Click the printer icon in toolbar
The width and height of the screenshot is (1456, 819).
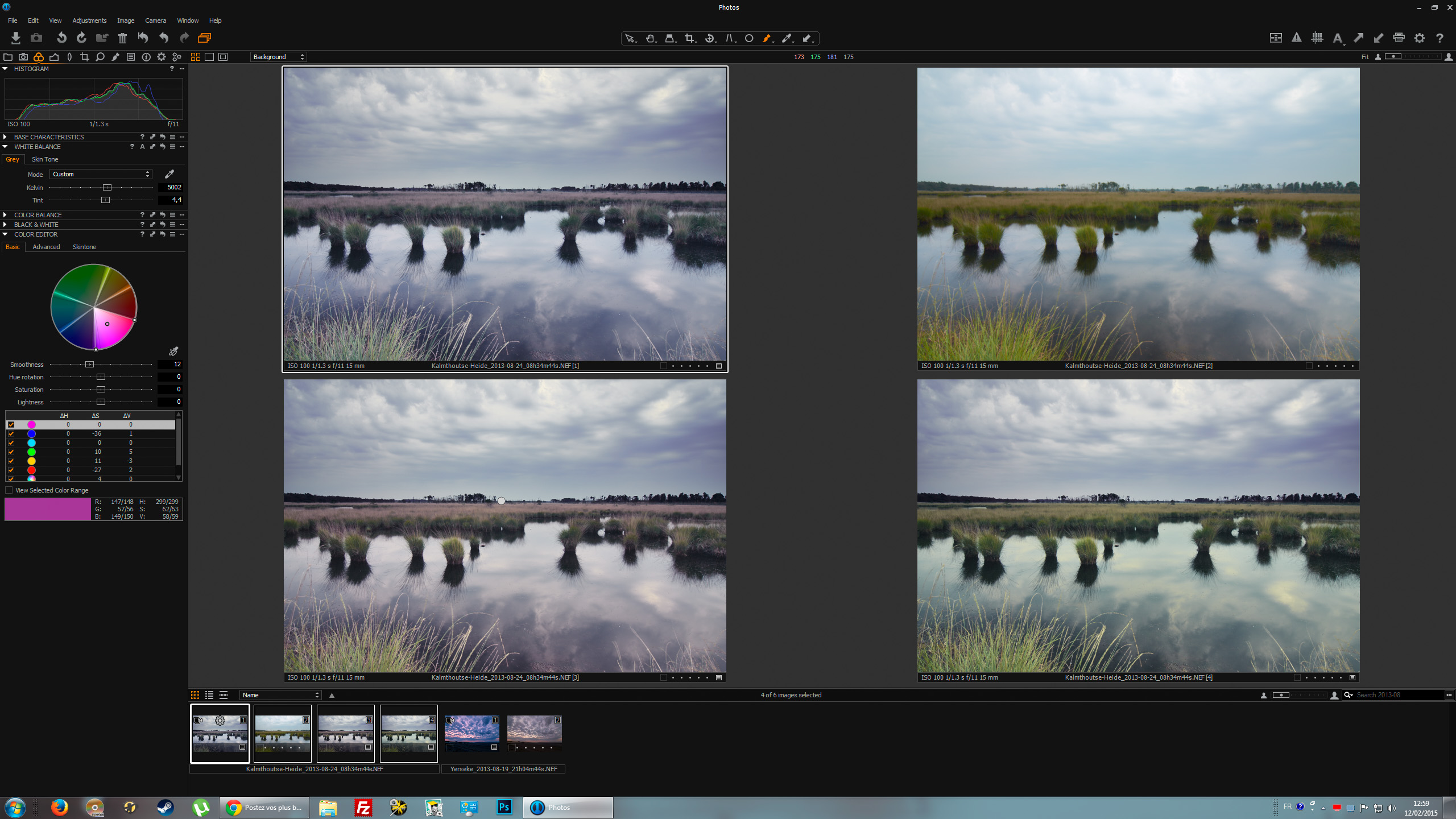coord(1399,38)
